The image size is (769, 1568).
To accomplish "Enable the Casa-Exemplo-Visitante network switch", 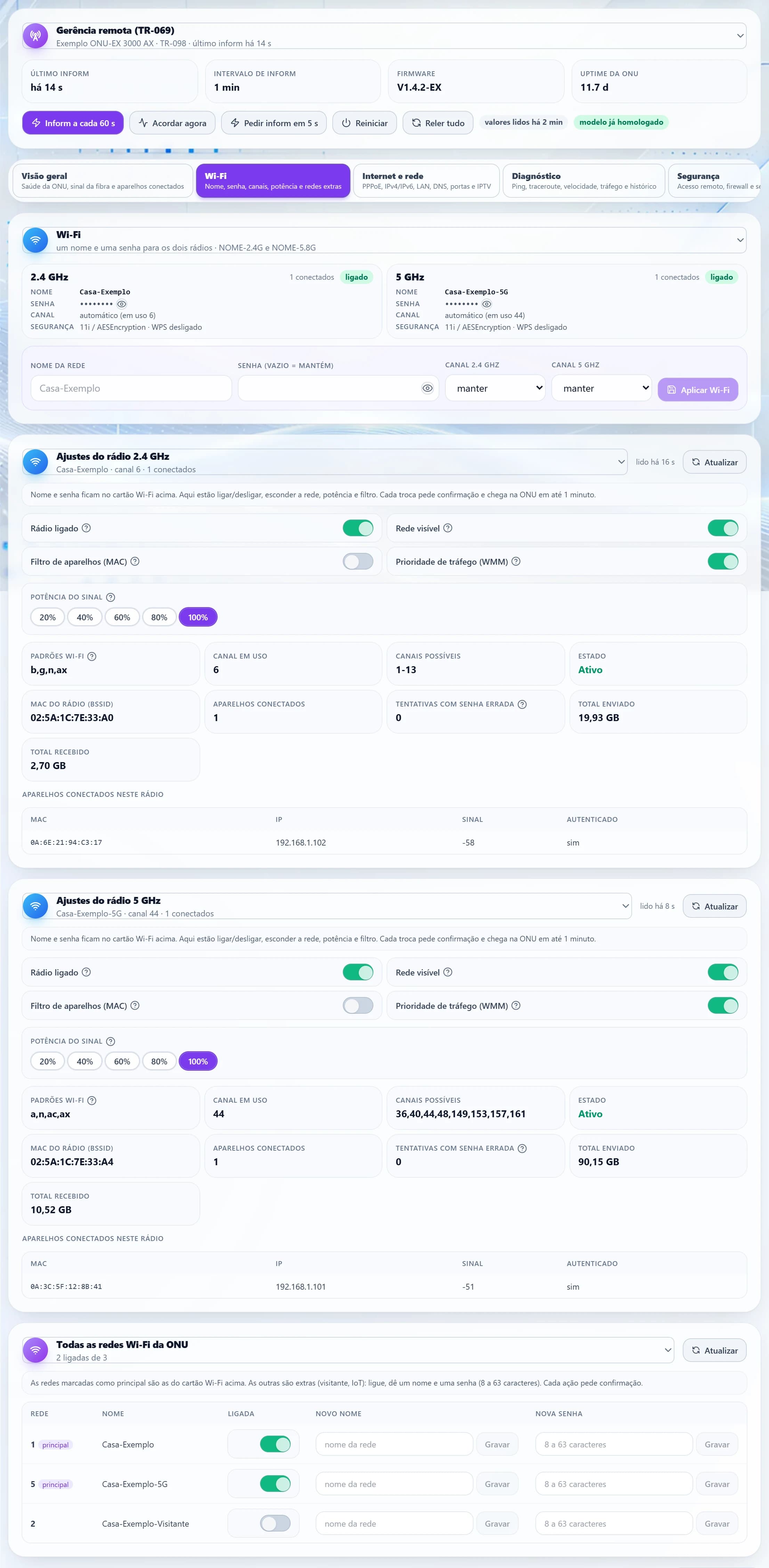I will click(x=275, y=1524).
